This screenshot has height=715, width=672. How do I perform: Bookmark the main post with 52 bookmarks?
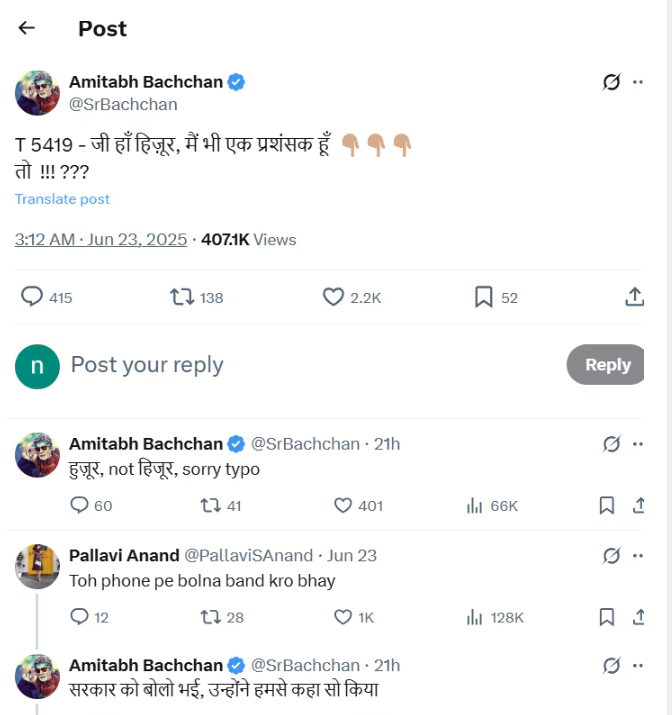pos(483,297)
